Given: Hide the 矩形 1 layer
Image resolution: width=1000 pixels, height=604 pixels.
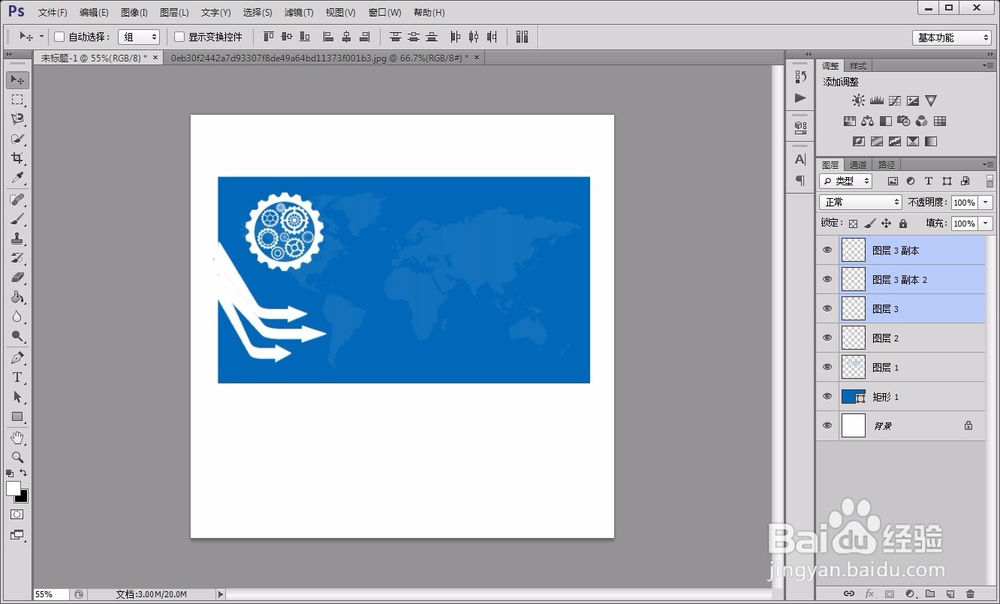Looking at the screenshot, I should tap(827, 397).
